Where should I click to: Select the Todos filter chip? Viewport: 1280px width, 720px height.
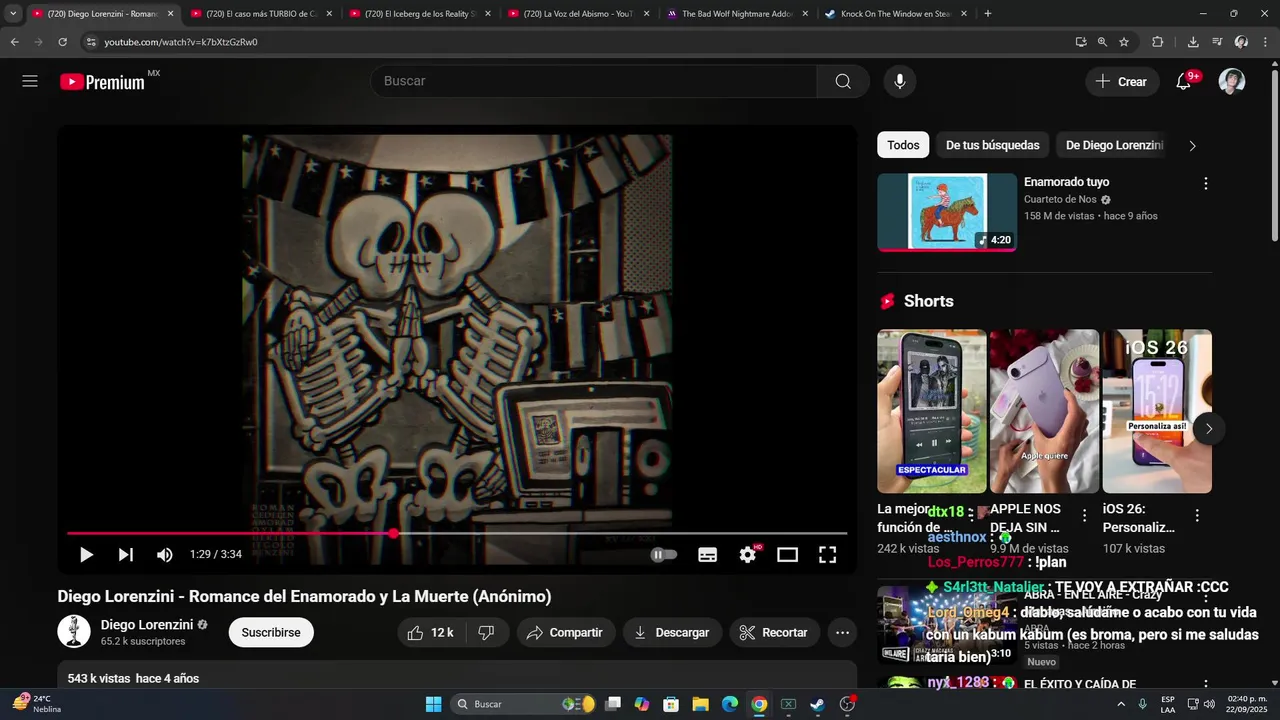pos(903,145)
